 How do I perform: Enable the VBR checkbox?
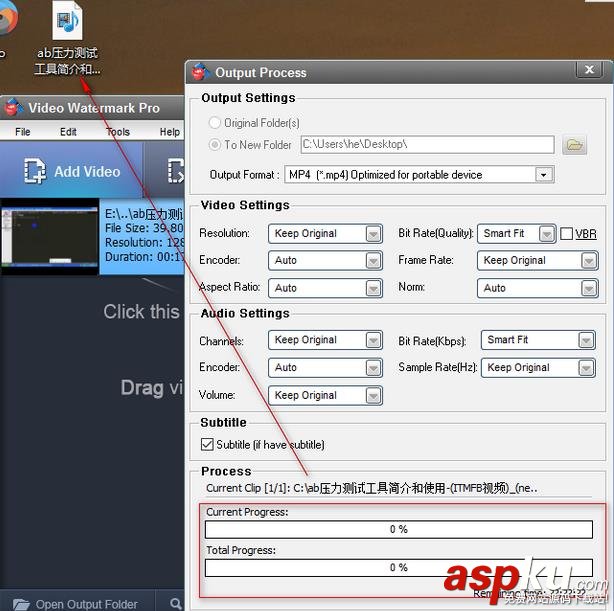point(566,234)
